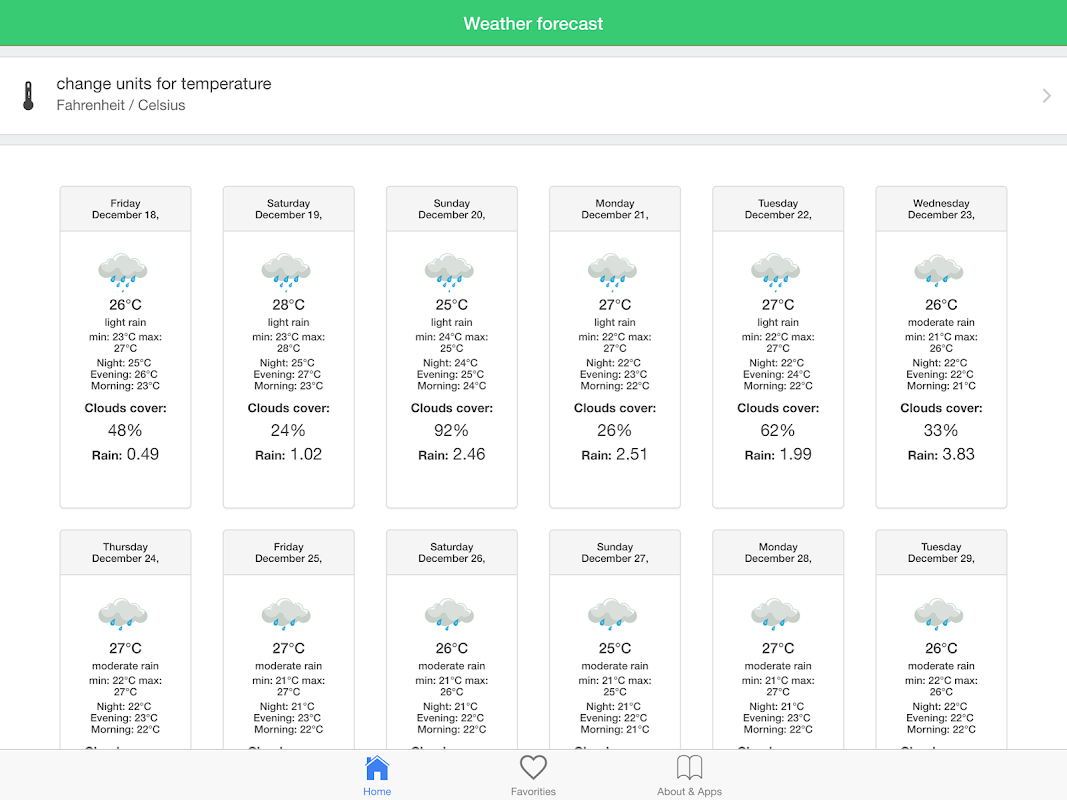The height and width of the screenshot is (800, 1067).
Task: Click rain cloud icon for Wednesday December 23
Action: [940, 270]
